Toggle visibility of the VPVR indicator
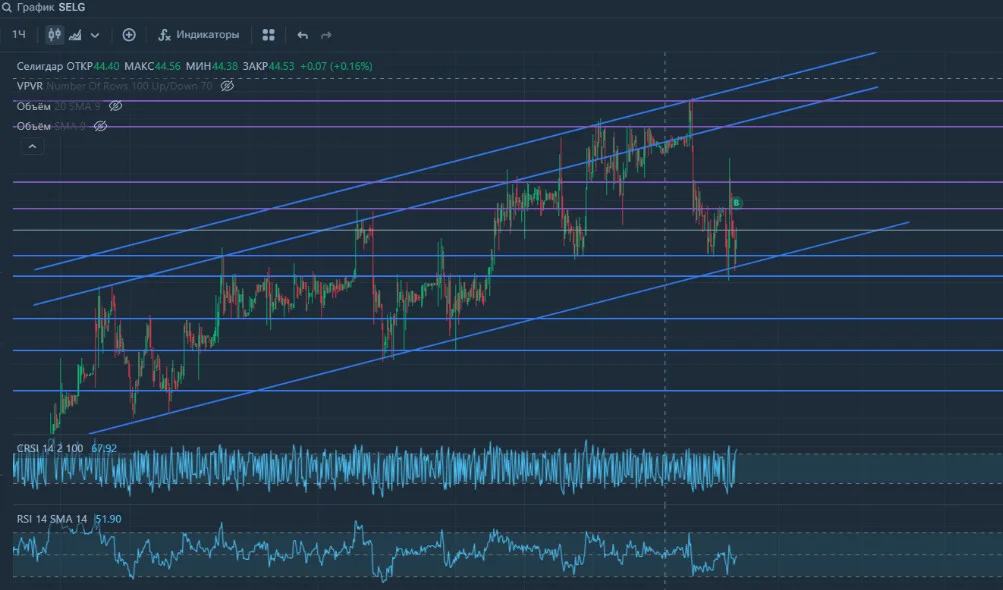The height and width of the screenshot is (590, 1003). (x=227, y=86)
